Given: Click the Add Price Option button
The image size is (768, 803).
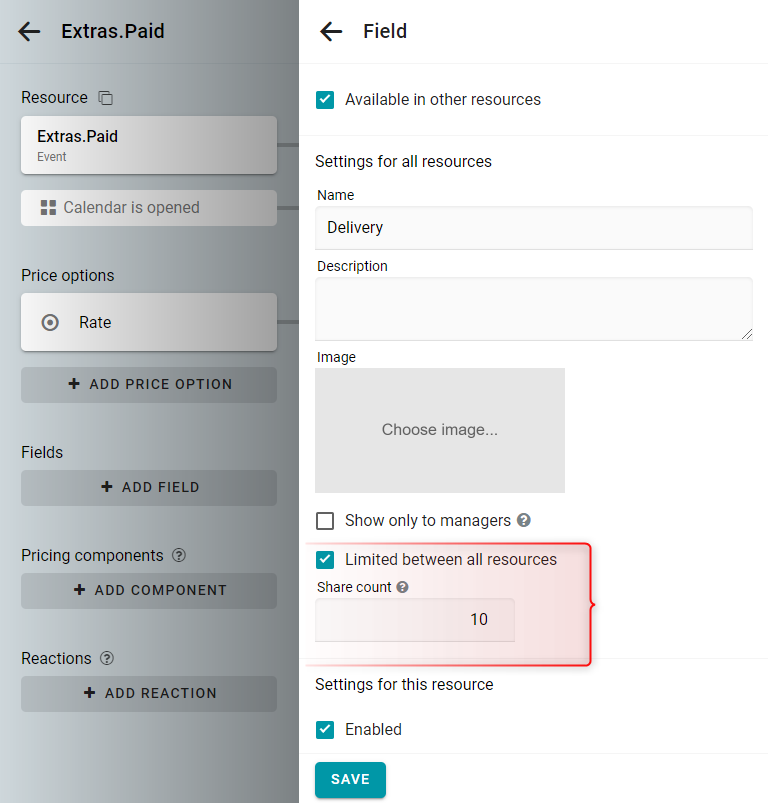Looking at the screenshot, I should pyautogui.click(x=149, y=385).
